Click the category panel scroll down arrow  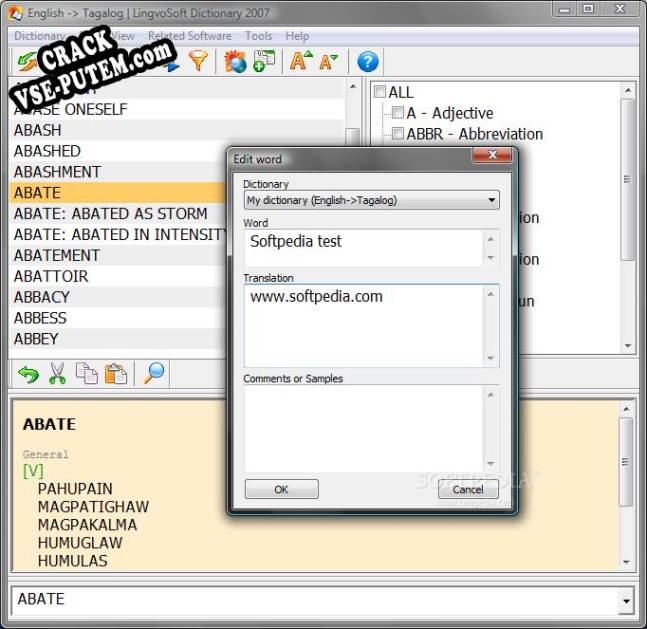(628, 346)
